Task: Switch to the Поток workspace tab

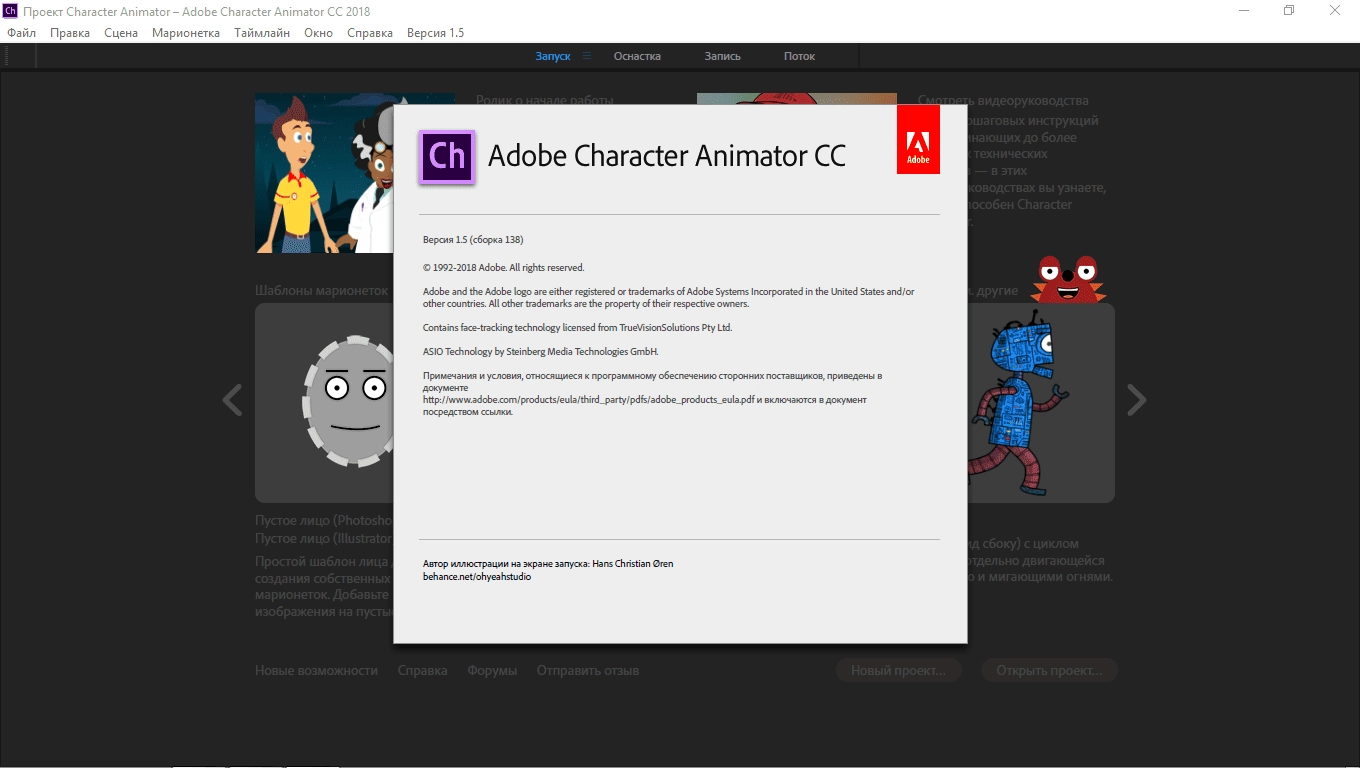Action: (x=799, y=56)
